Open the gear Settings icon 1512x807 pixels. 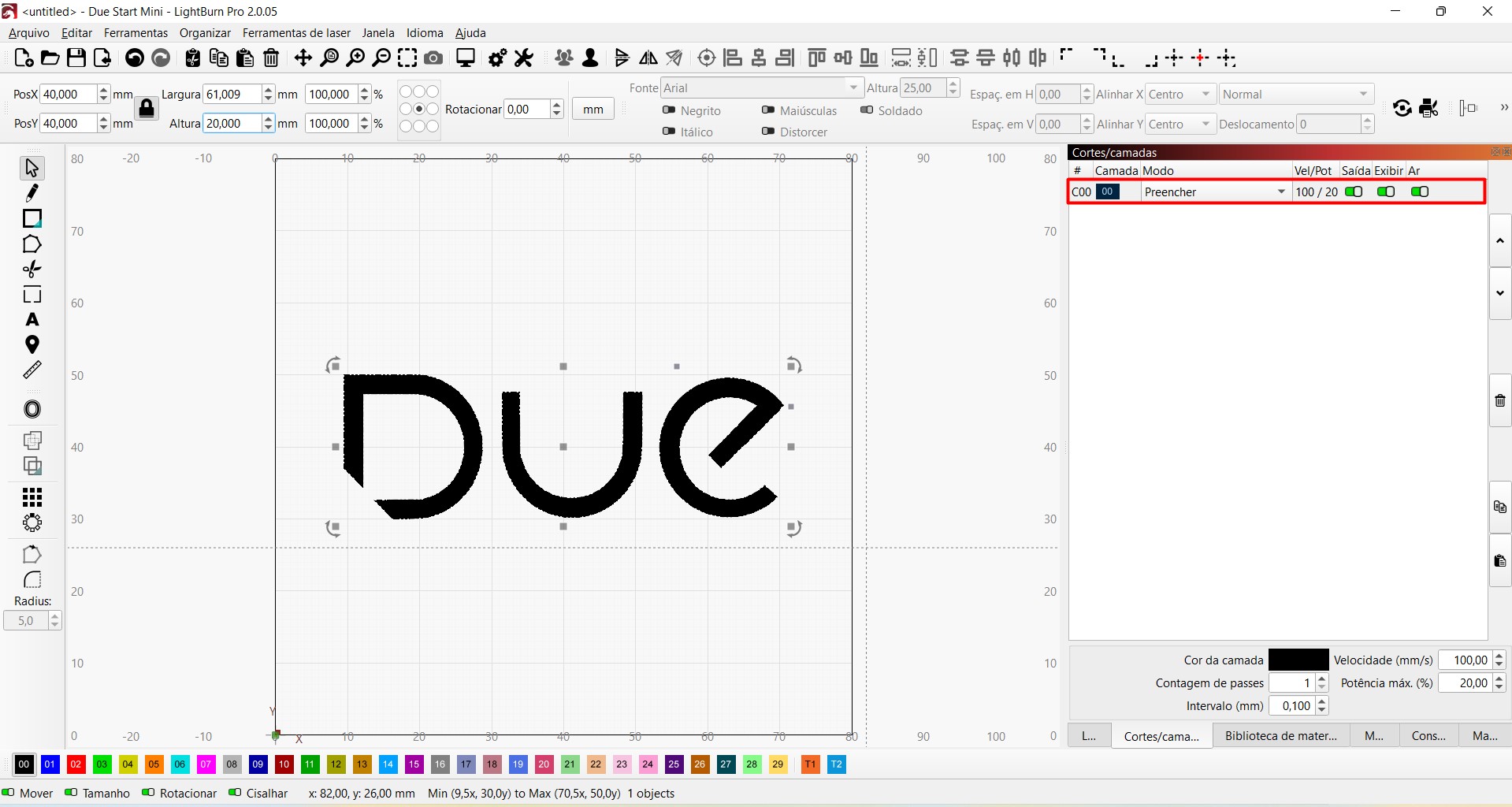497,58
